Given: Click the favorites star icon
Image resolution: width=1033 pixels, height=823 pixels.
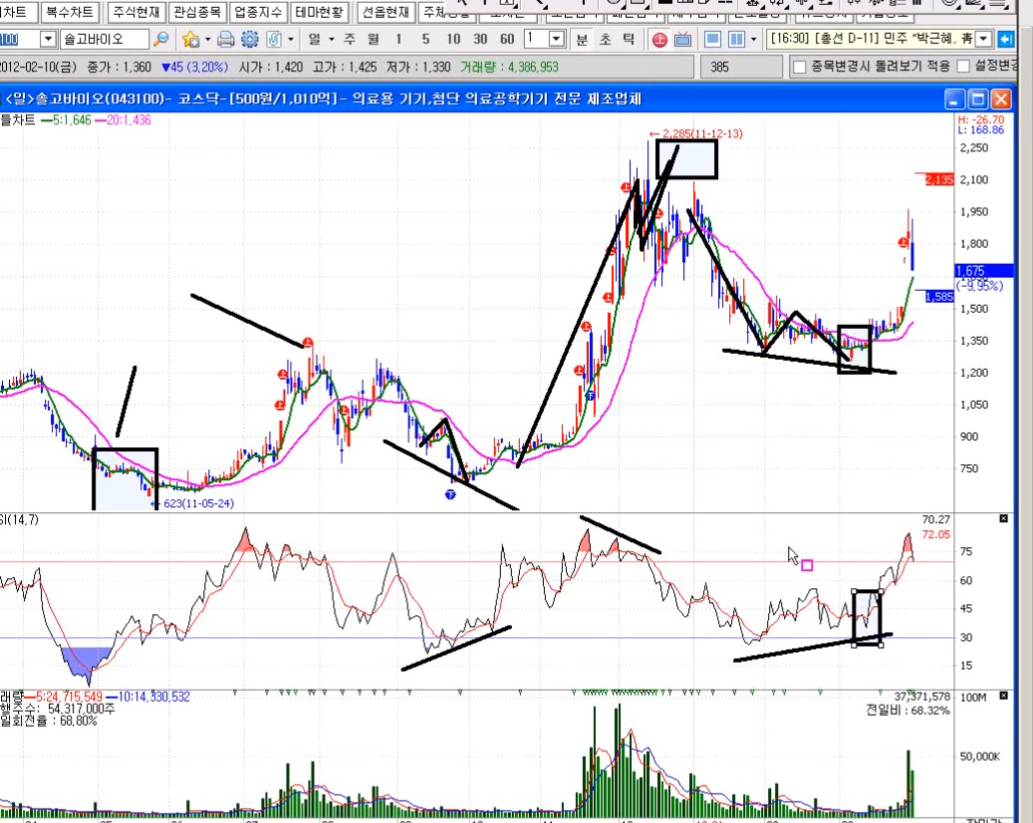Looking at the screenshot, I should 191,39.
